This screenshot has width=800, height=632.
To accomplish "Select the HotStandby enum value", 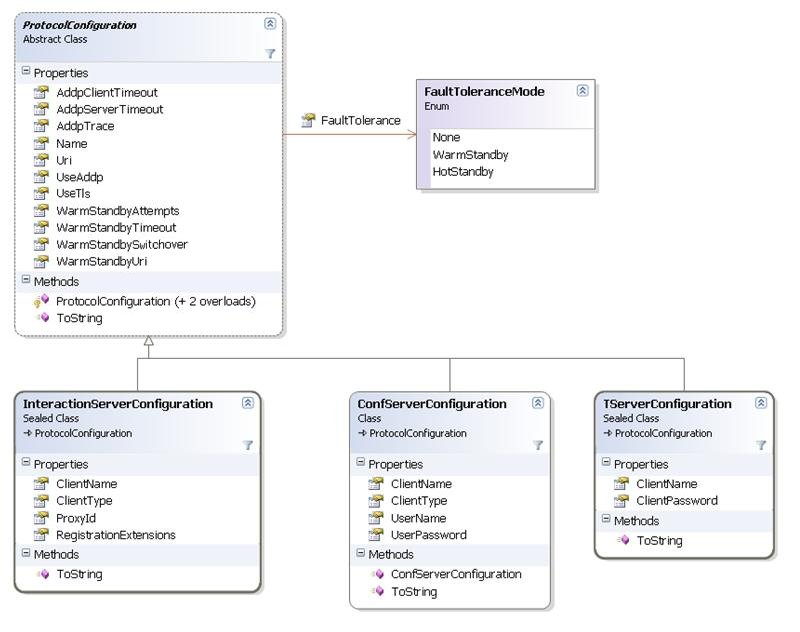I will [463, 171].
